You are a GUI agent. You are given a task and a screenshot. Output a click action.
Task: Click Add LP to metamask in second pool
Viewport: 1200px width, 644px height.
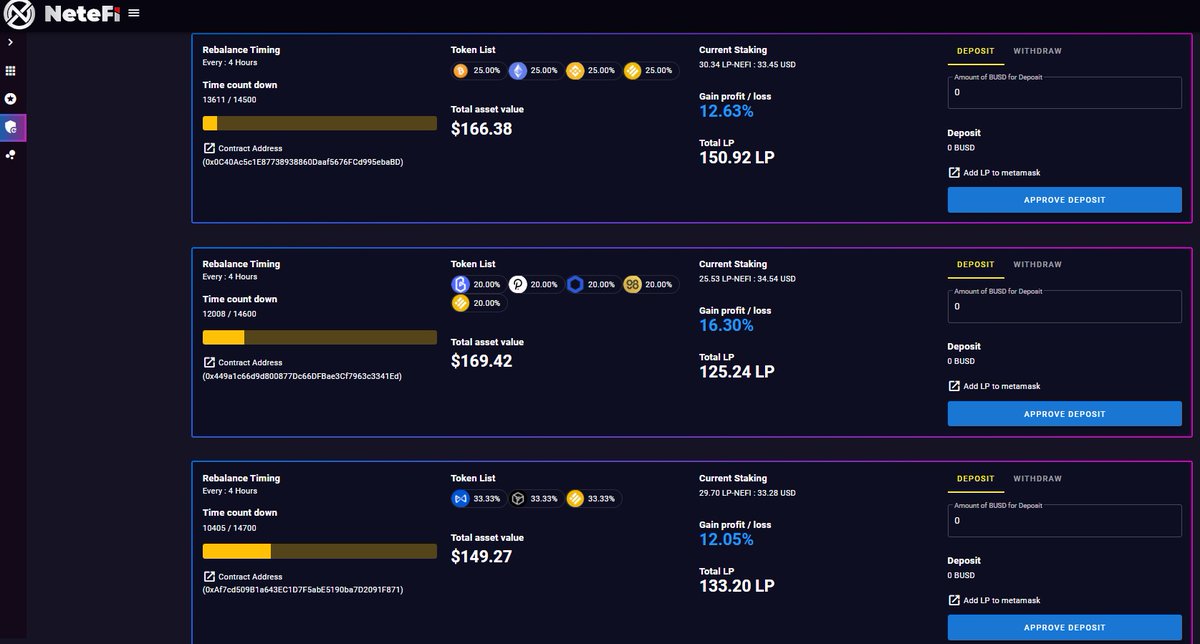tap(994, 386)
